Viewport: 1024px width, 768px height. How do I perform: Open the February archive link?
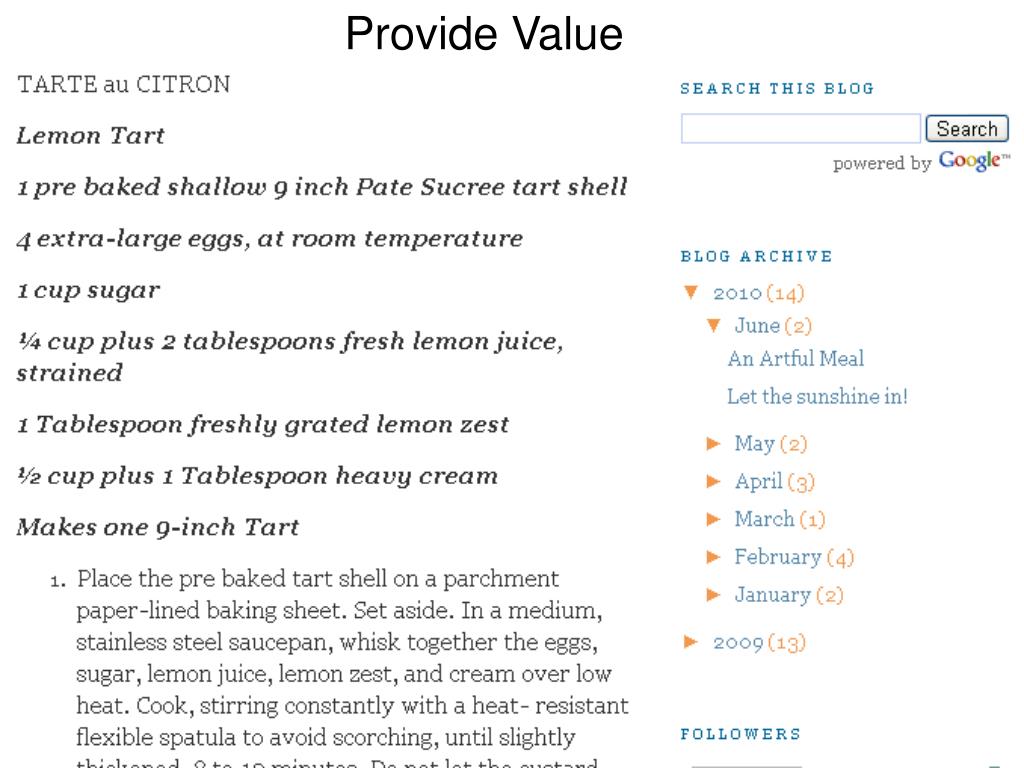tap(778, 557)
